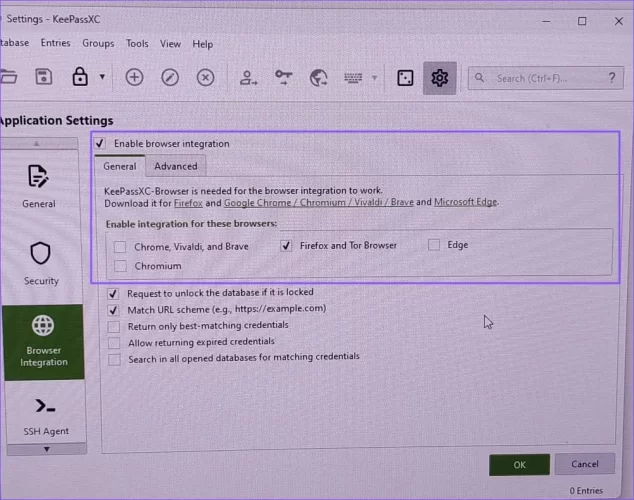The height and width of the screenshot is (500, 634).
Task: Open the Groups menu
Action: (98, 44)
